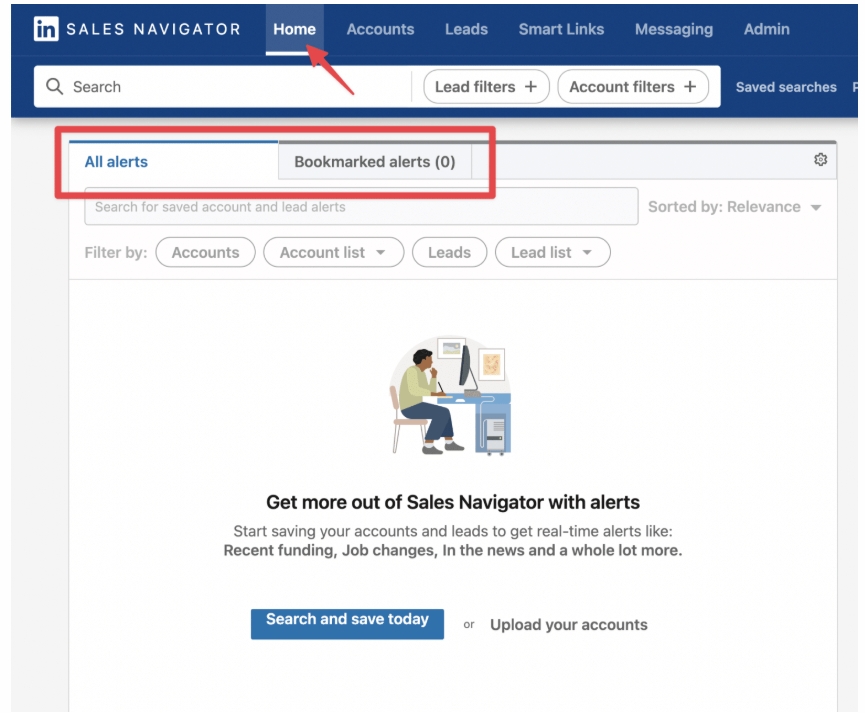Expand the Lead list dropdown
865x713 pixels.
pyautogui.click(x=552, y=253)
